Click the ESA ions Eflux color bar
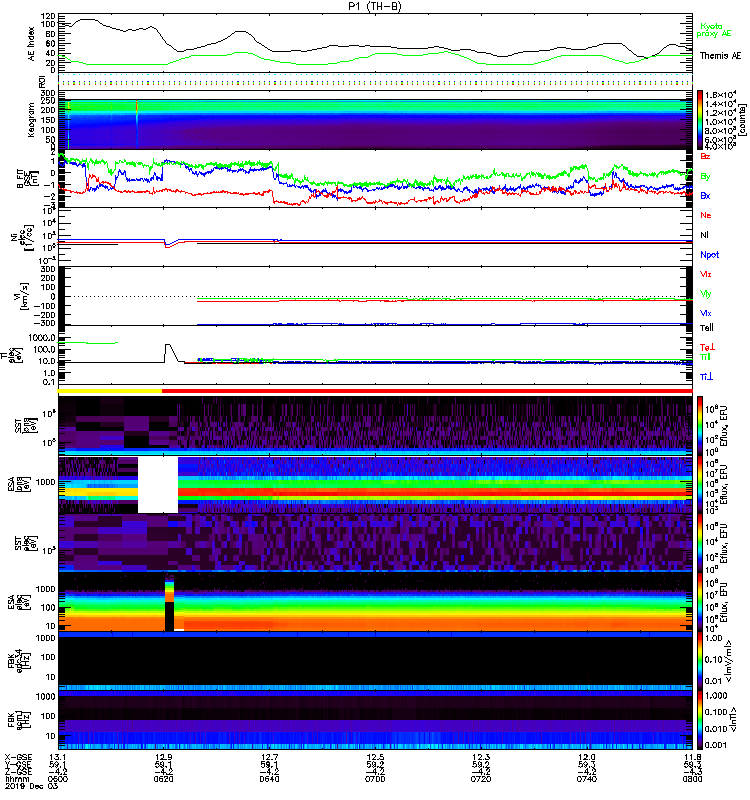The height and width of the screenshot is (800, 750). click(x=700, y=484)
